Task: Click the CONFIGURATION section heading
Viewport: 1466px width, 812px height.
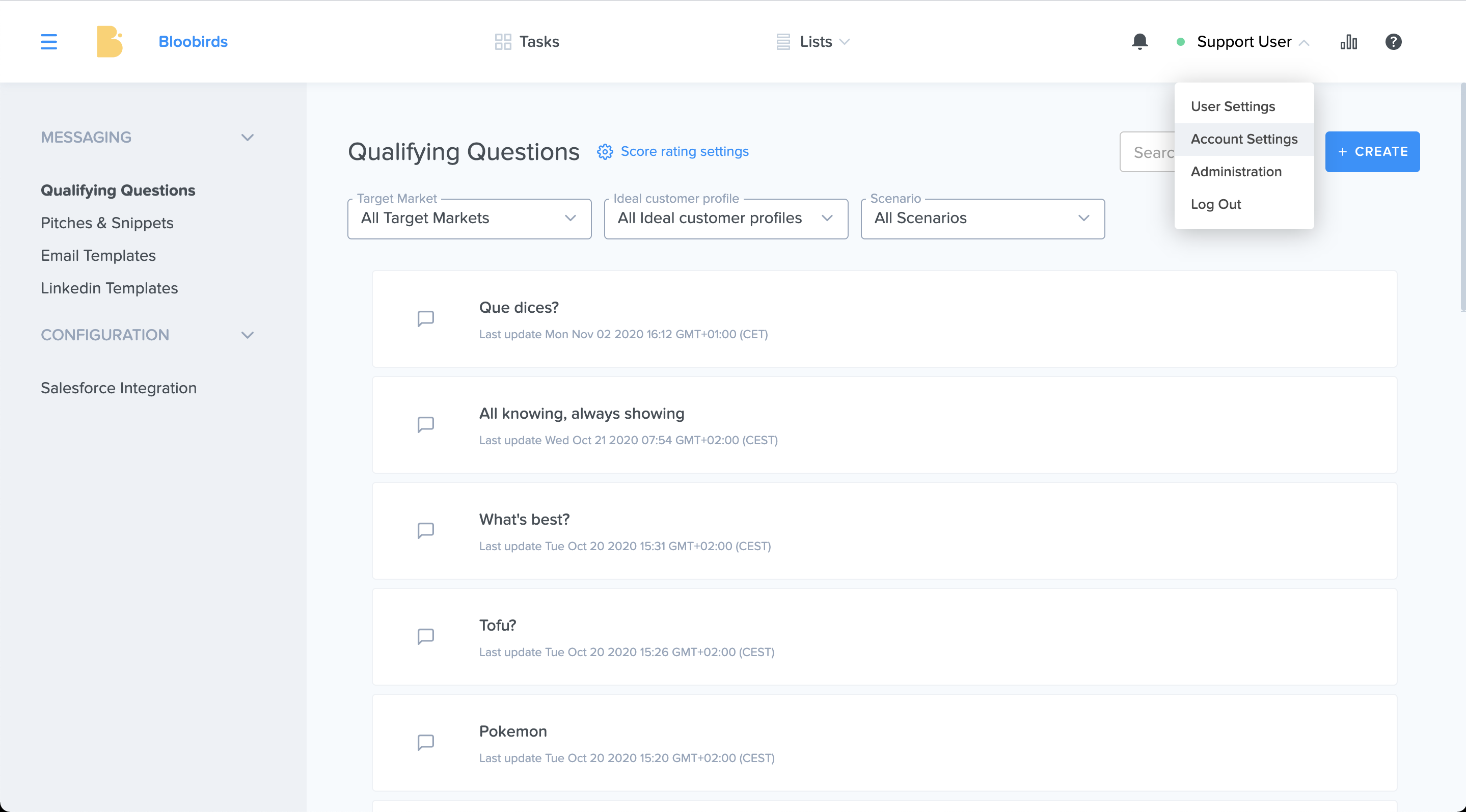Action: tap(105, 335)
